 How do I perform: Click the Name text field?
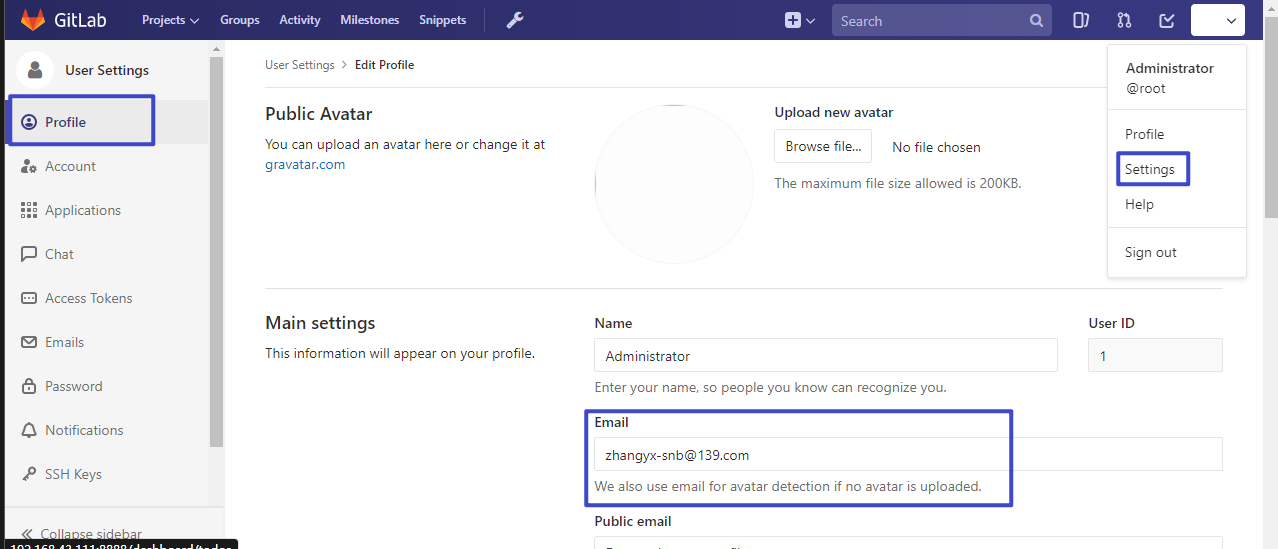(825, 356)
